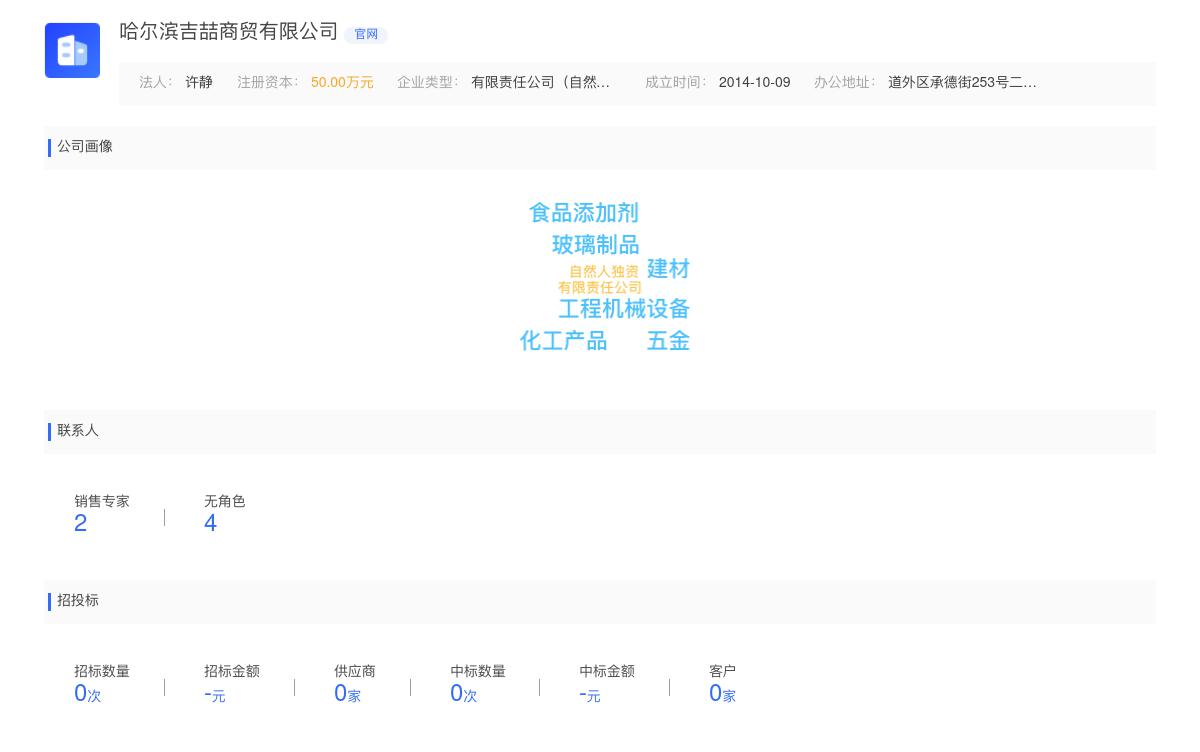1200x752 pixels.
Task: Open the 官网 official website link
Action: click(366, 34)
